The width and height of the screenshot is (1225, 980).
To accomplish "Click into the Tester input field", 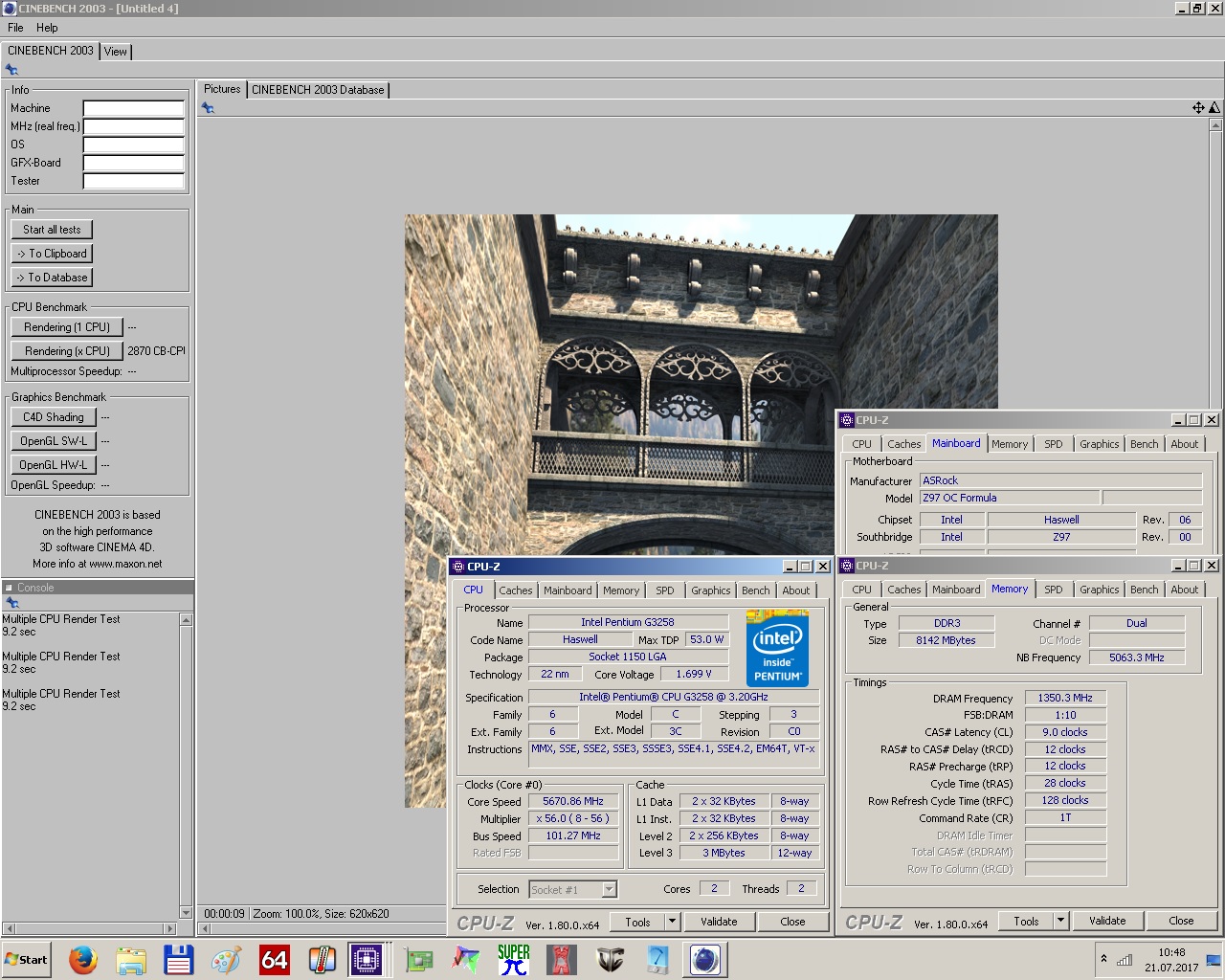I will pos(133,181).
